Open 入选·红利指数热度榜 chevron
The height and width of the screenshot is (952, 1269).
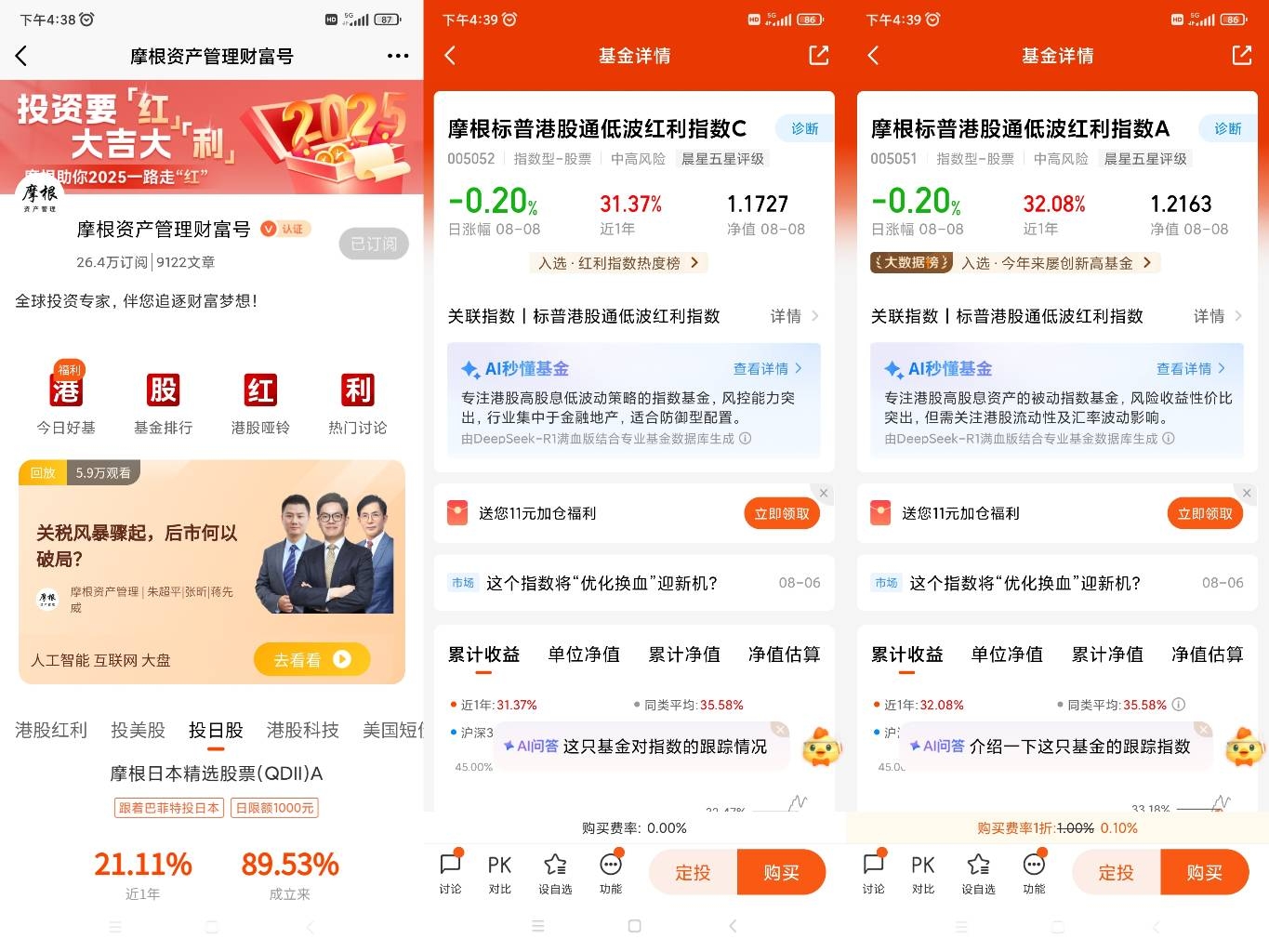point(694,263)
